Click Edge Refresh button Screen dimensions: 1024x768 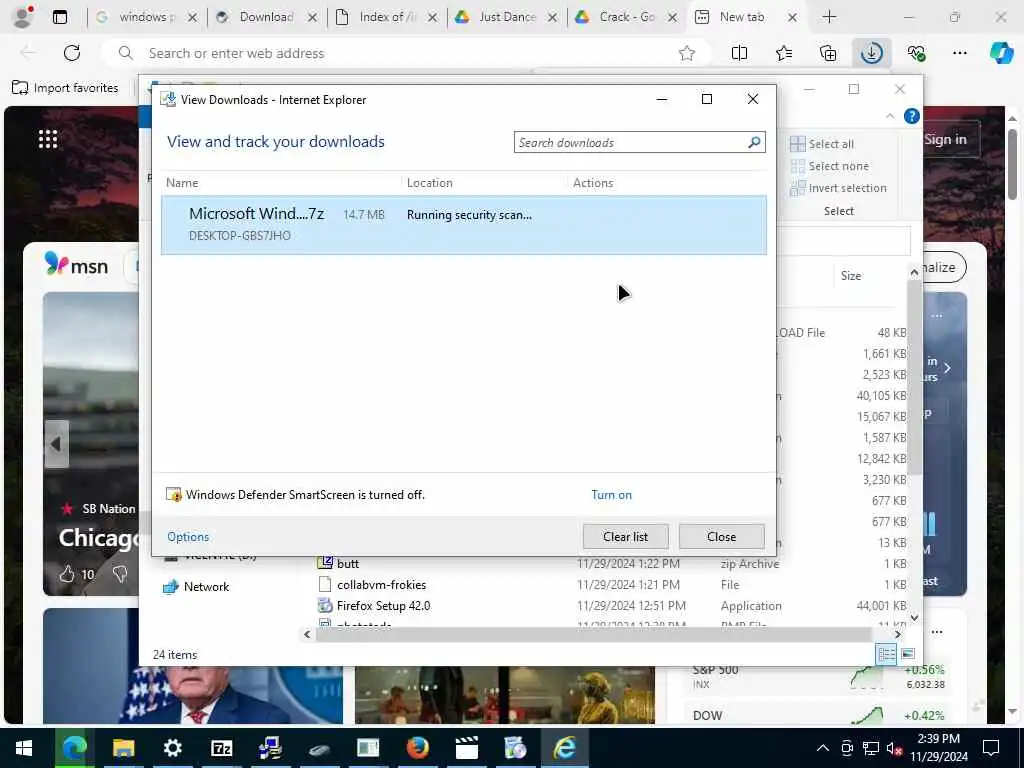[72, 53]
